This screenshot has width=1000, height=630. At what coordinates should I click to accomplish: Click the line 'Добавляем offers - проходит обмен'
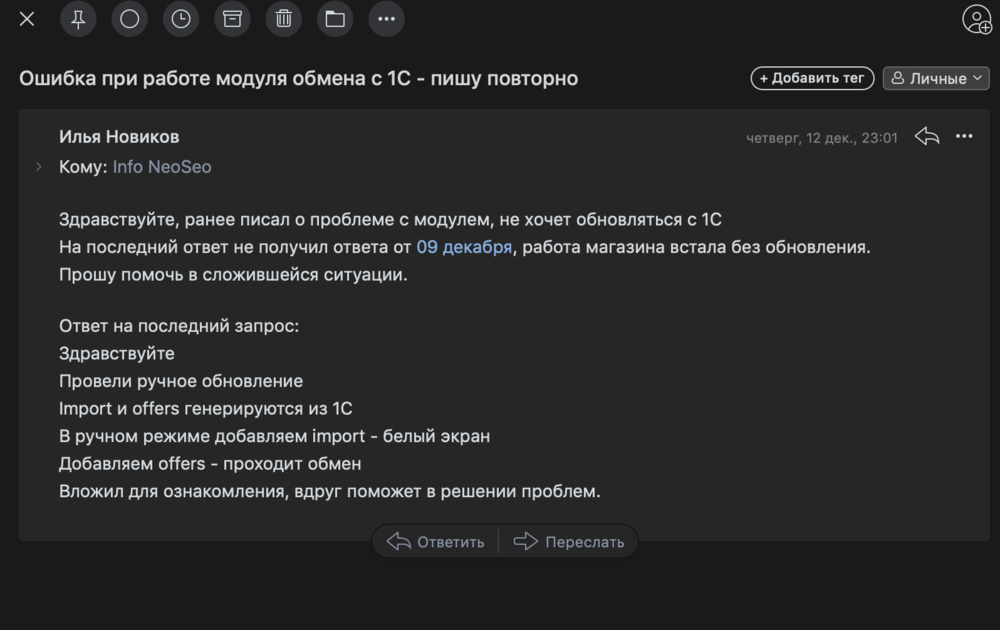(x=210, y=464)
